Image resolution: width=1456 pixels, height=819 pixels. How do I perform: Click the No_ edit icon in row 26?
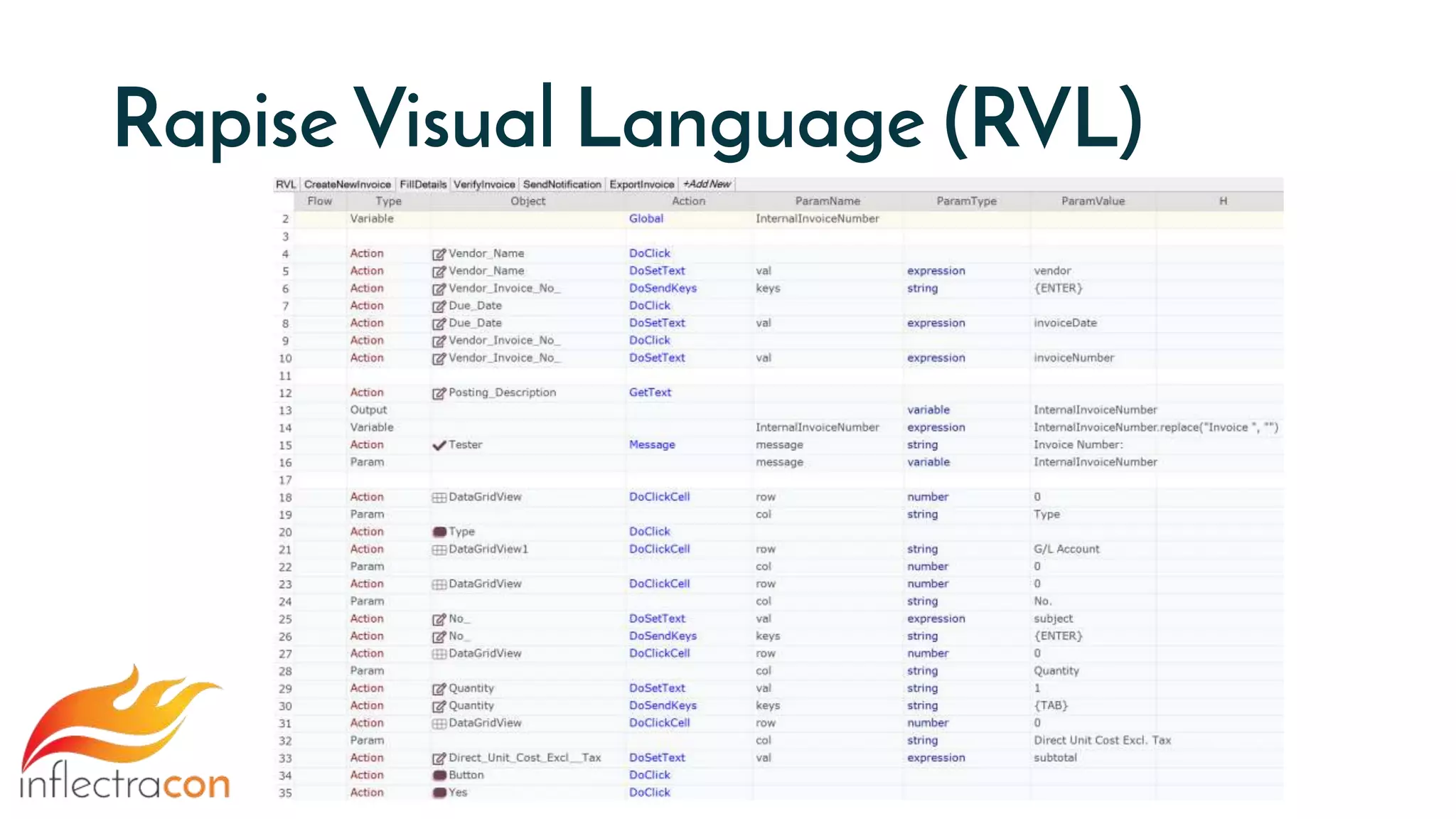(x=439, y=636)
